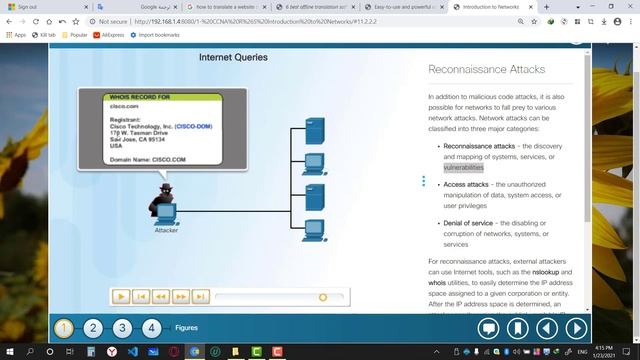Screen dimensions: 640x360
Task: Open Visual Studio Code from taskbar
Action: click(133, 351)
